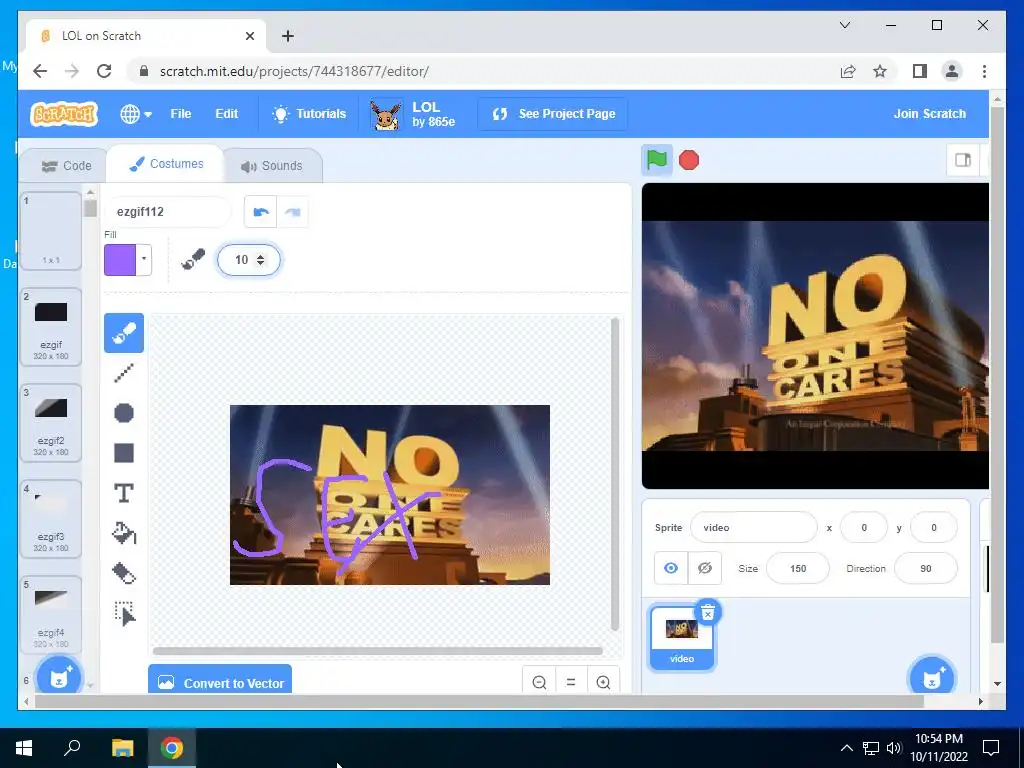Open Chrome three-dot menu
This screenshot has width=1024, height=768.
[x=984, y=71]
